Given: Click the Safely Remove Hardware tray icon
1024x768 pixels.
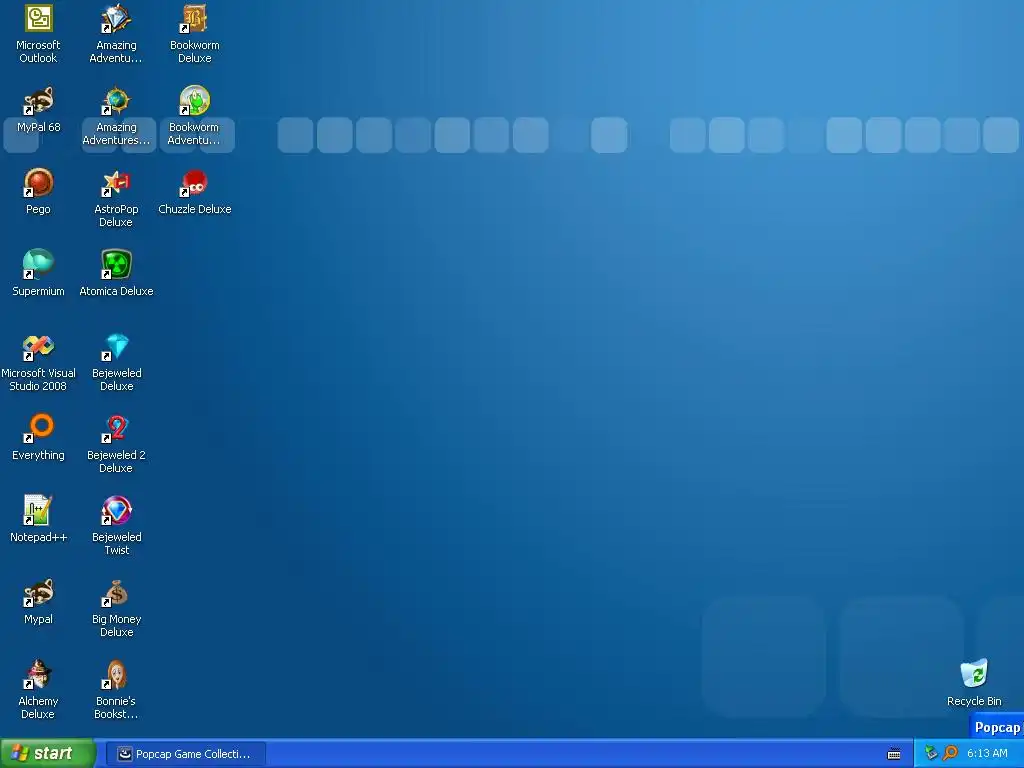Looking at the screenshot, I should point(931,754).
